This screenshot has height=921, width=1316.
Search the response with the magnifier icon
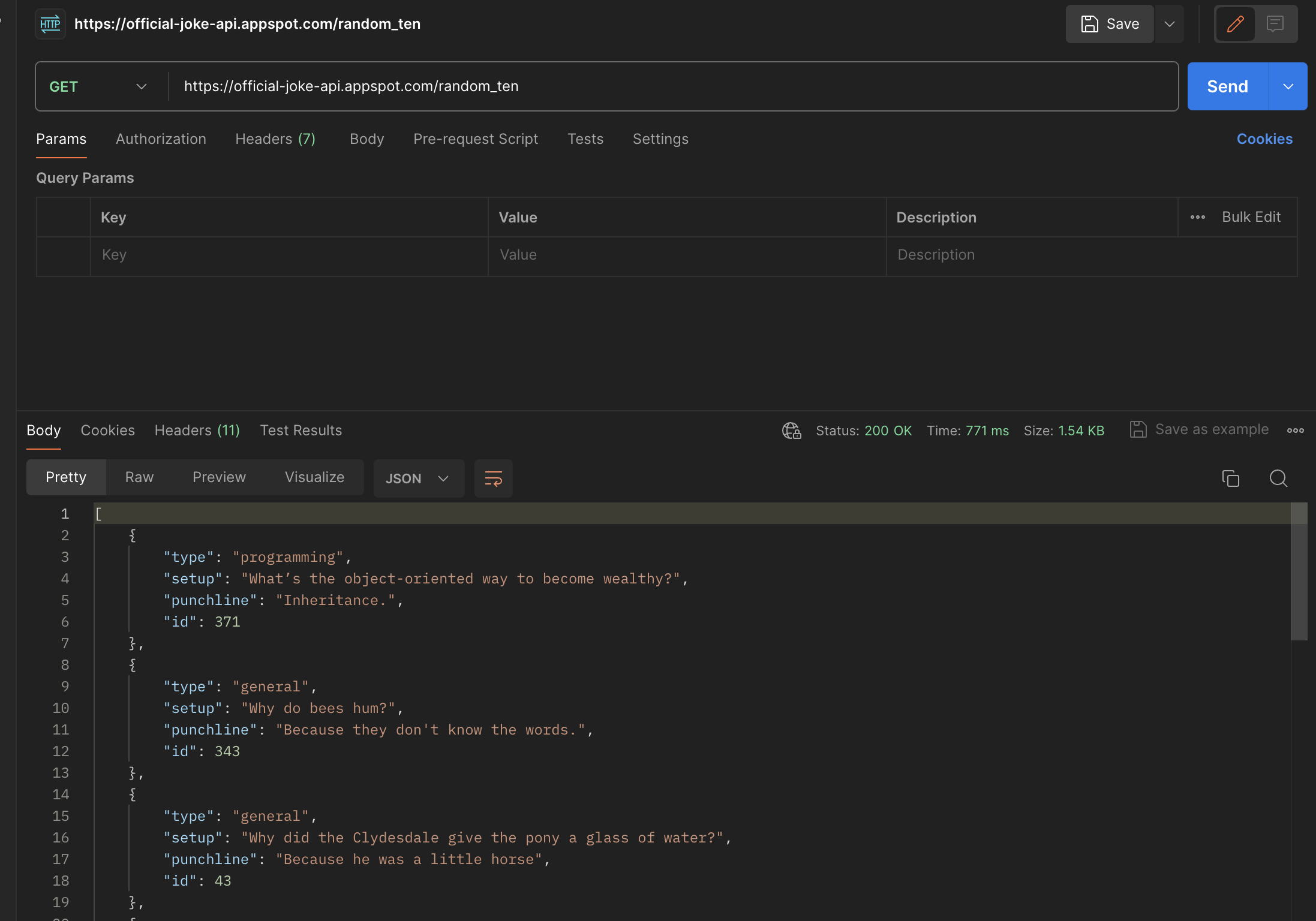coord(1278,478)
